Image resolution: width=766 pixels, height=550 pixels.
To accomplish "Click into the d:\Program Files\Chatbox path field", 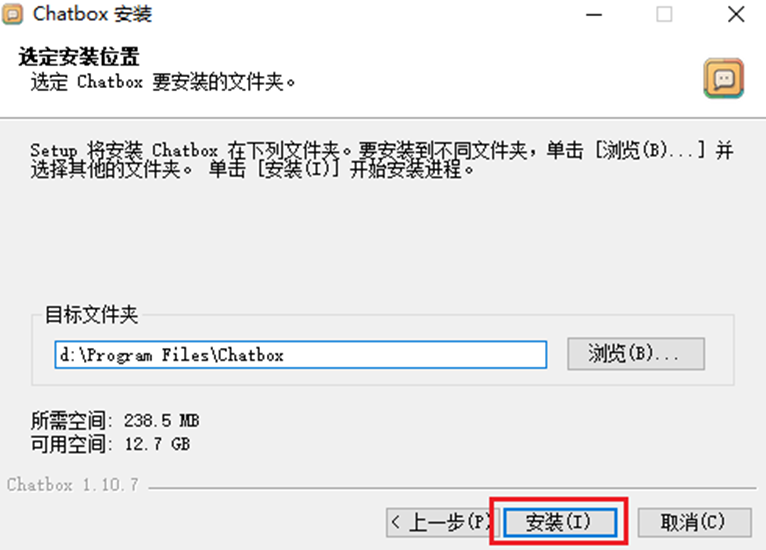I will click(300, 355).
